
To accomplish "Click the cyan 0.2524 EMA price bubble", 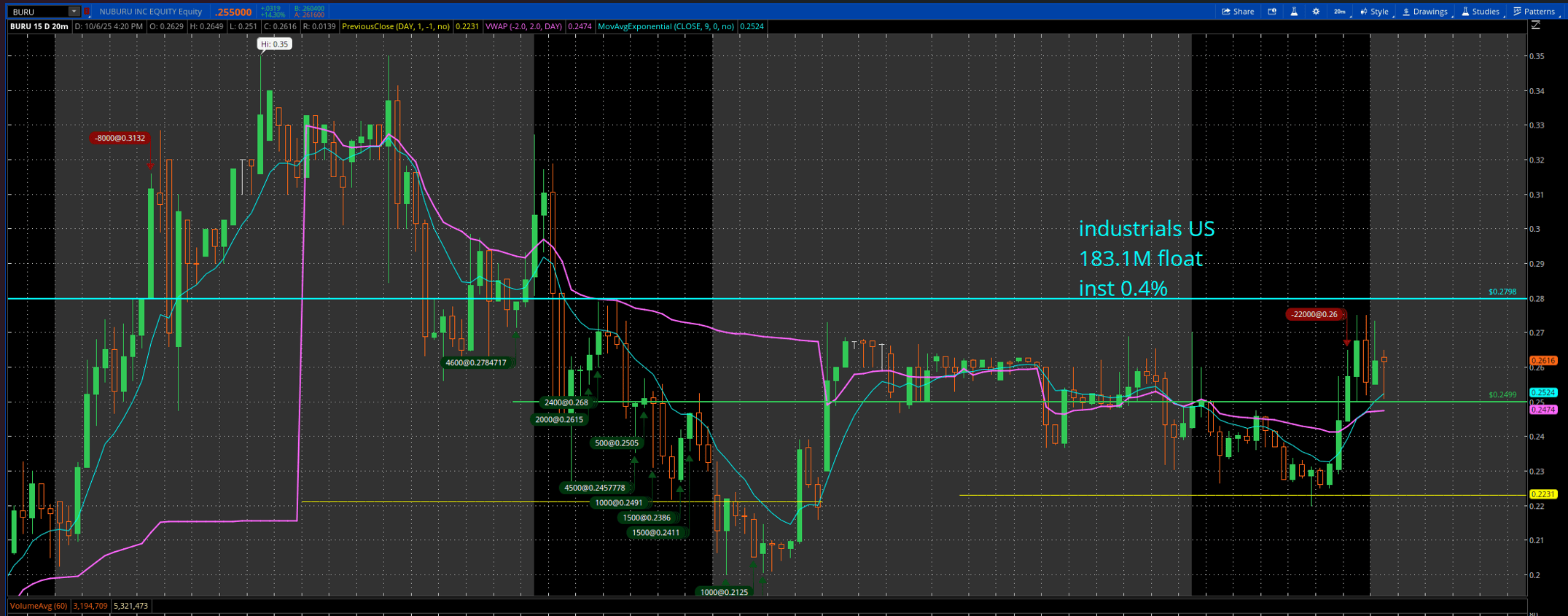I will [x=1542, y=392].
